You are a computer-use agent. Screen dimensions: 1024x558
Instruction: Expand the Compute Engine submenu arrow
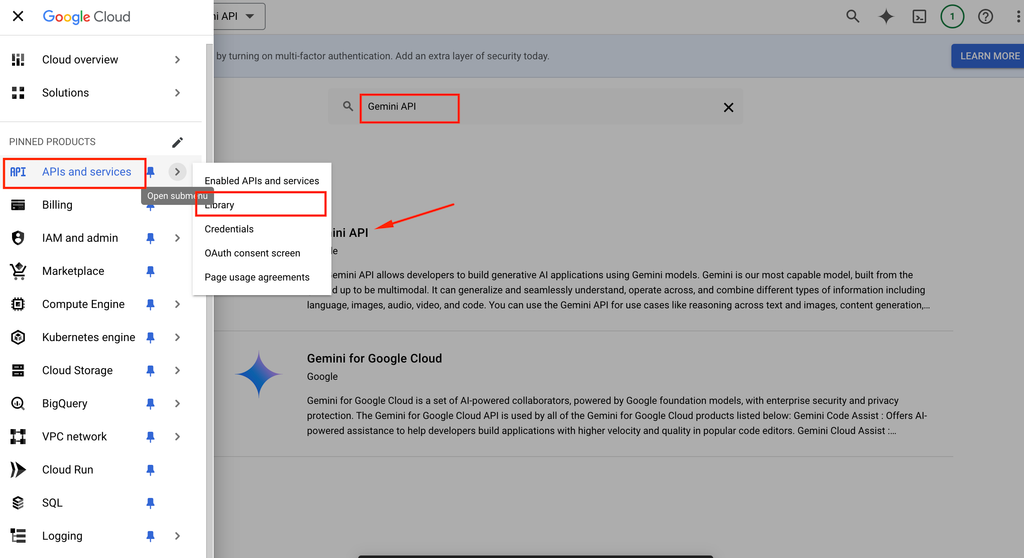[x=177, y=304]
